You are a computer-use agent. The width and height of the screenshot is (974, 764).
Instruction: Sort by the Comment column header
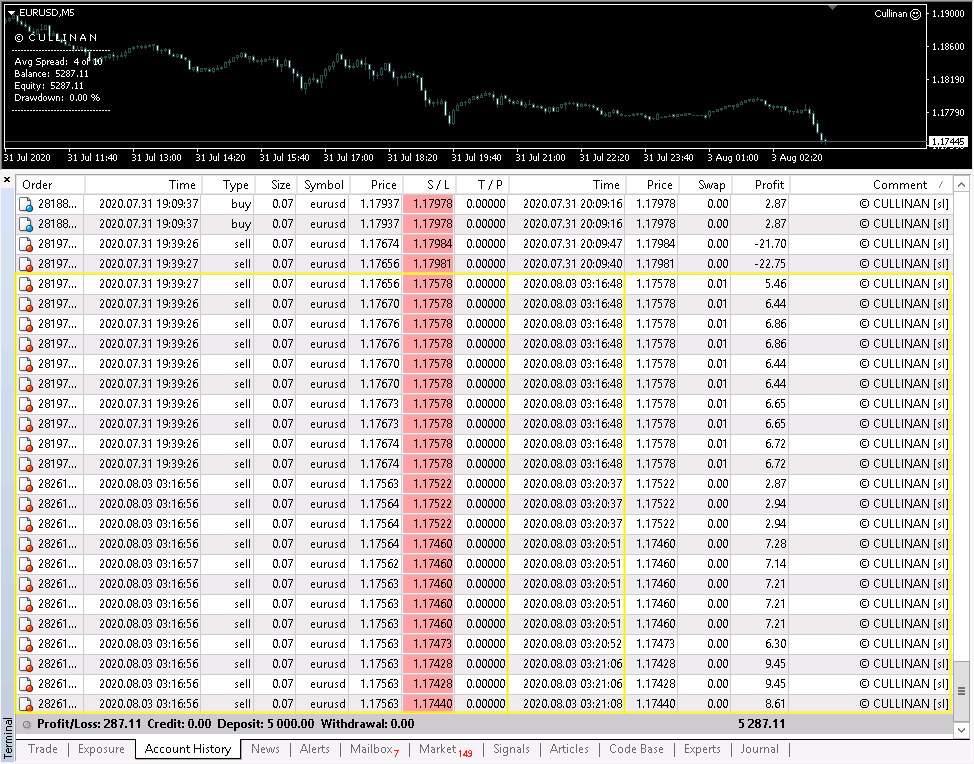click(871, 184)
